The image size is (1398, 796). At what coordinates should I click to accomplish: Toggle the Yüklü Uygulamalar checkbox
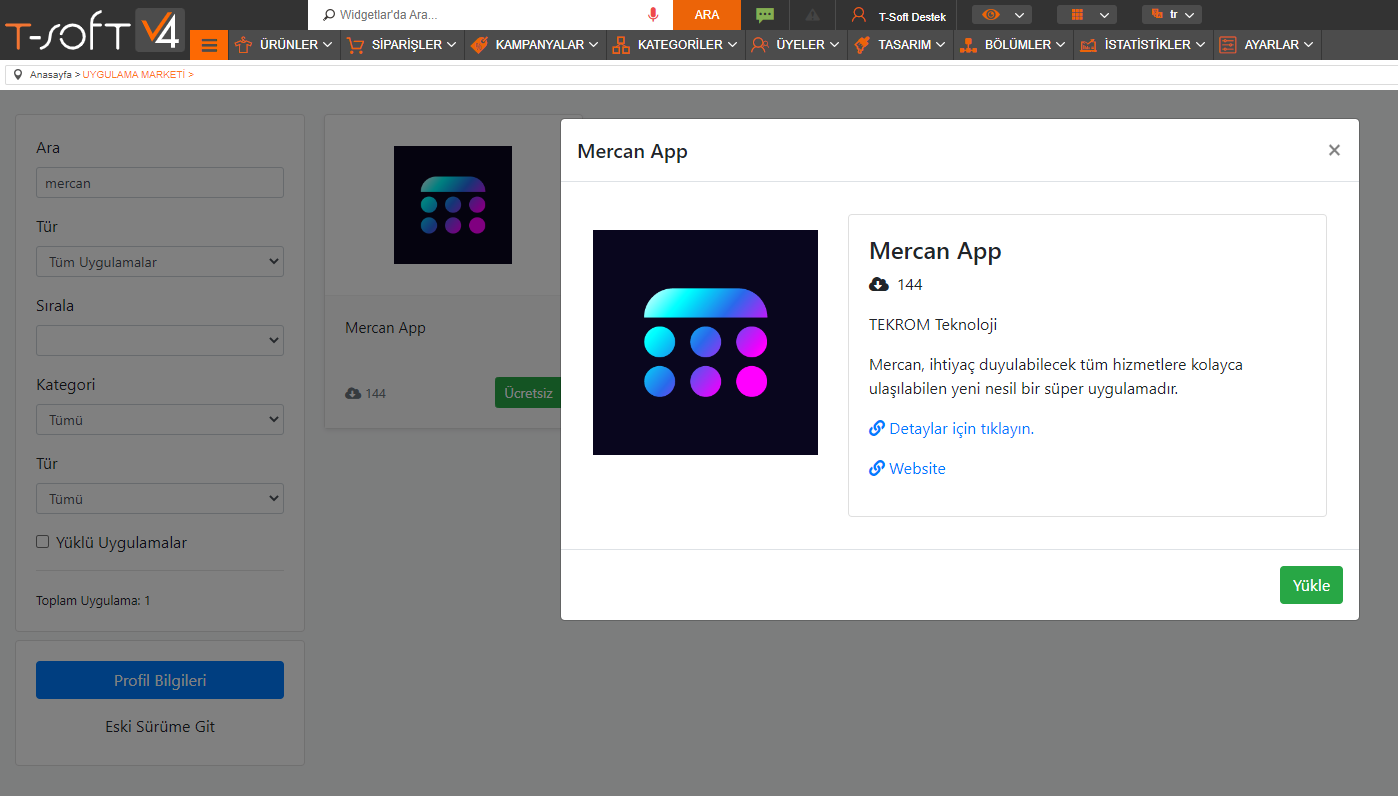tap(43, 542)
